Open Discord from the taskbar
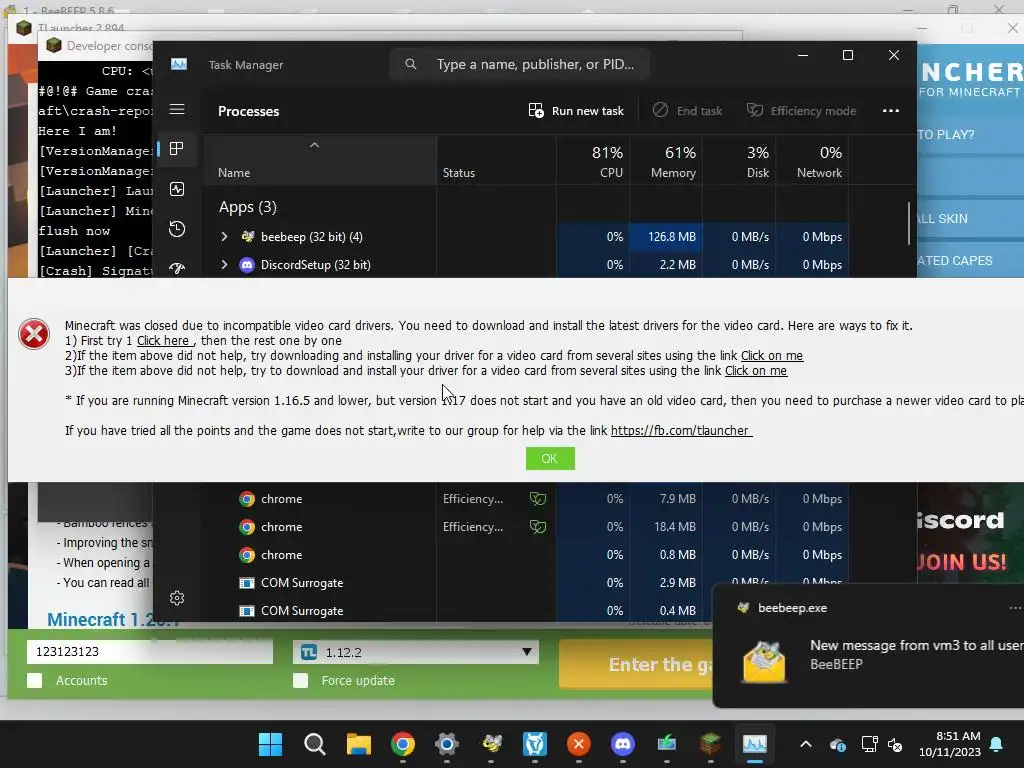The width and height of the screenshot is (1024, 768). tap(623, 744)
